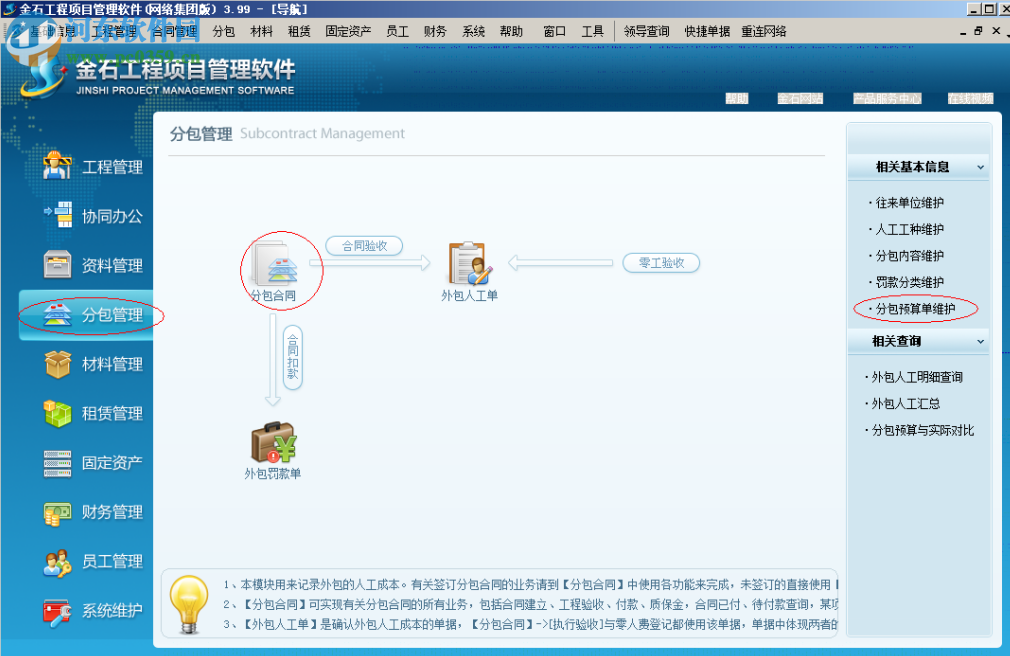Click the 帮助 link in header banner

click(737, 99)
